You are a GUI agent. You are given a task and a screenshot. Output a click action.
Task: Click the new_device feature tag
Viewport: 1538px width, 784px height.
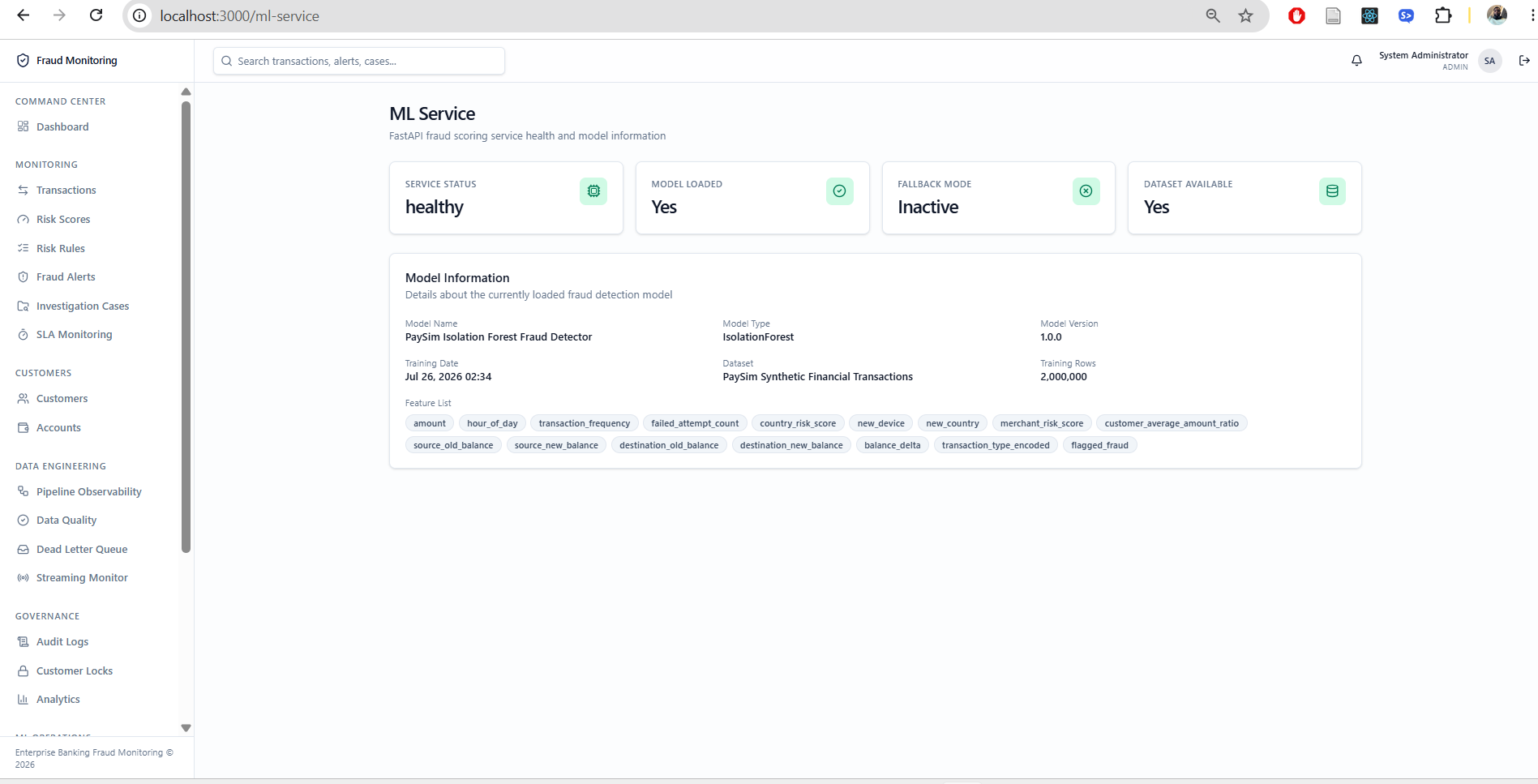click(881, 423)
